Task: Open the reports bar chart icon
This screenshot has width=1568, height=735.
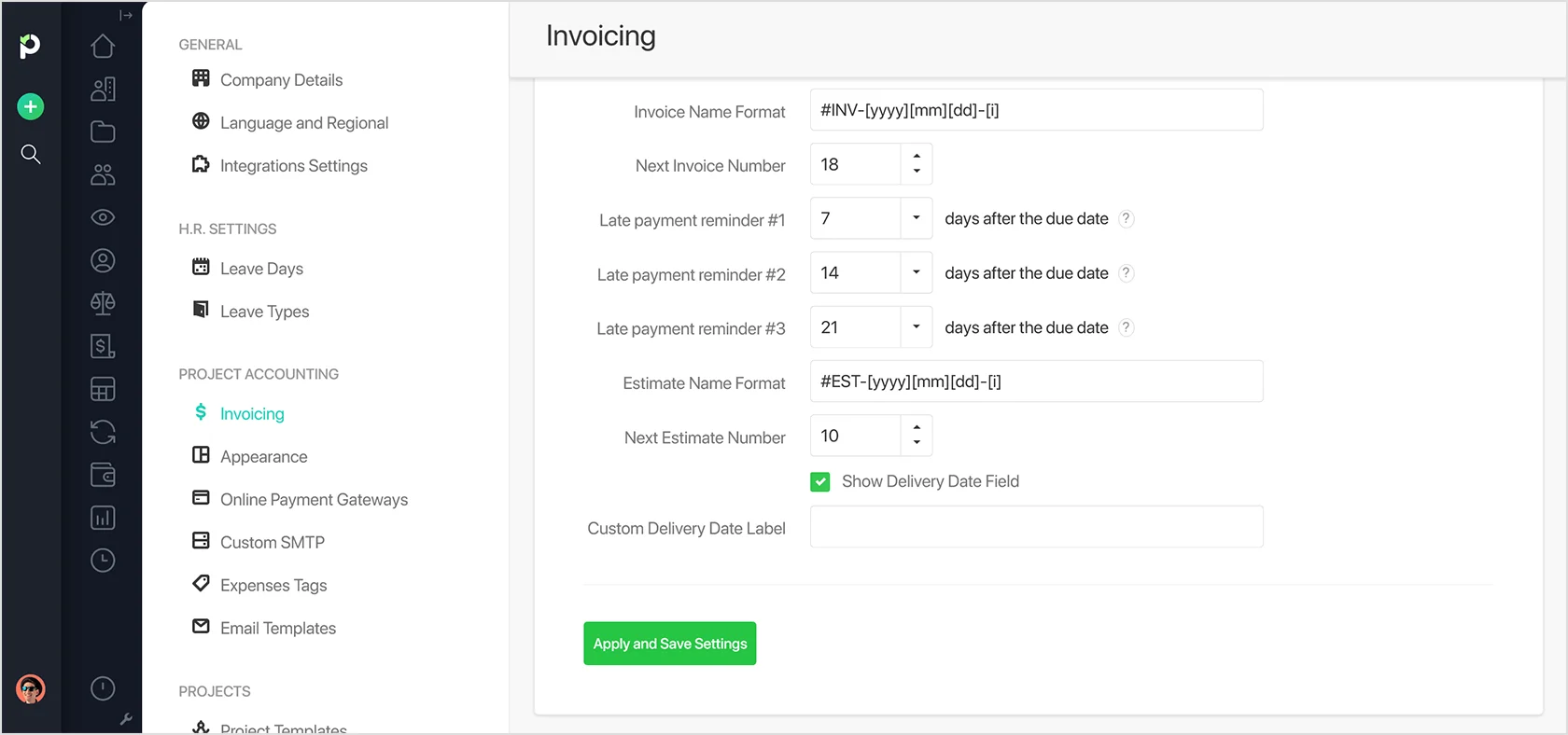Action: click(103, 518)
